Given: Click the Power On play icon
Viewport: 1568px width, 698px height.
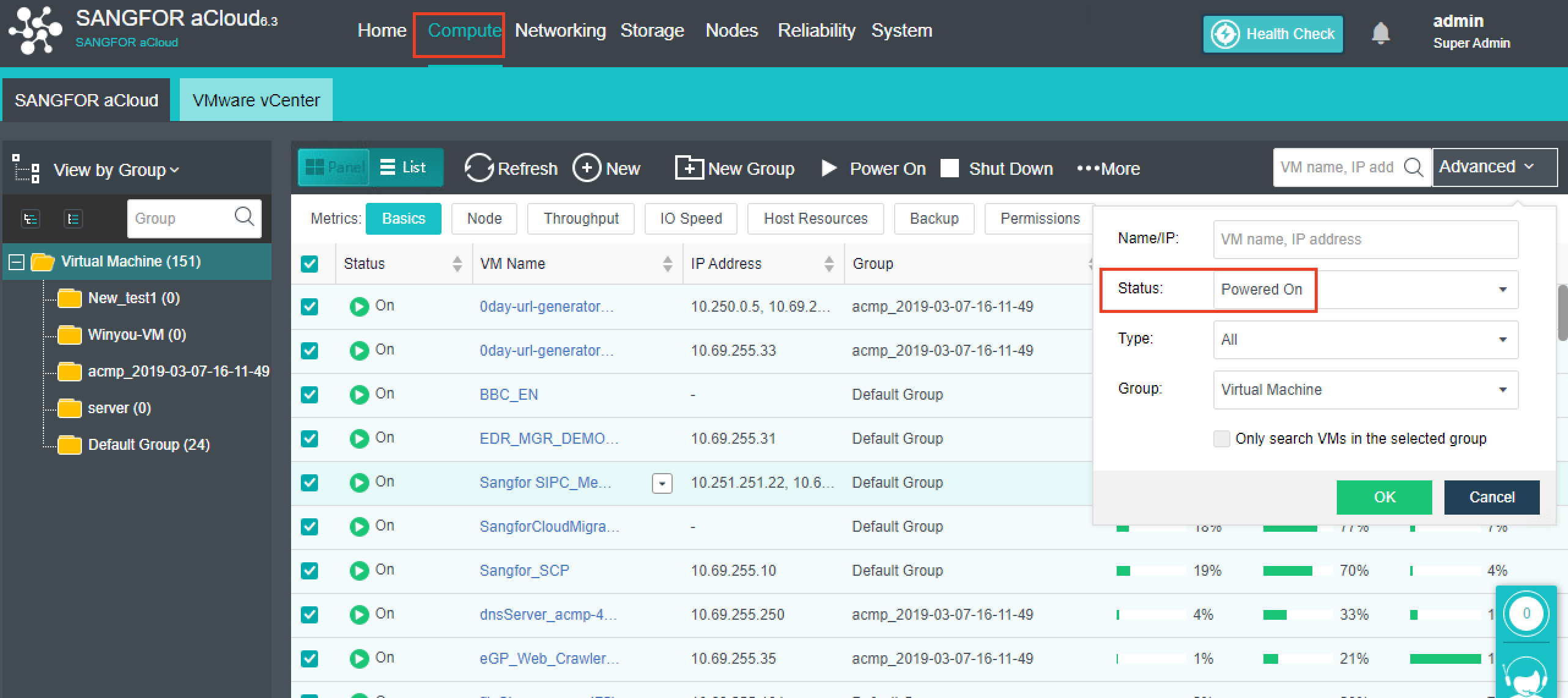Looking at the screenshot, I should click(x=829, y=167).
